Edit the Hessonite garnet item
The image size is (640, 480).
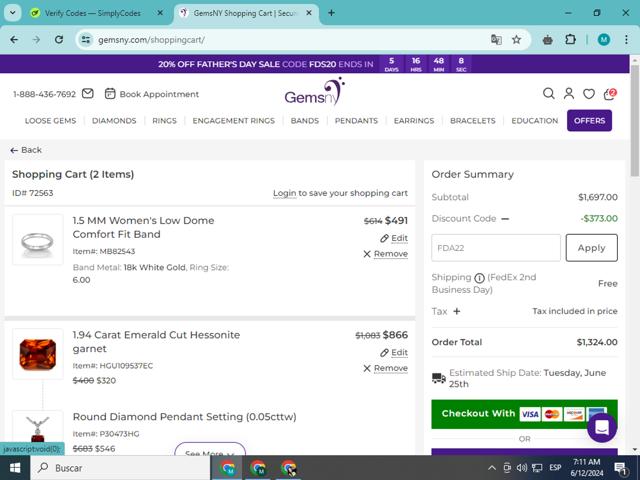[x=399, y=353]
